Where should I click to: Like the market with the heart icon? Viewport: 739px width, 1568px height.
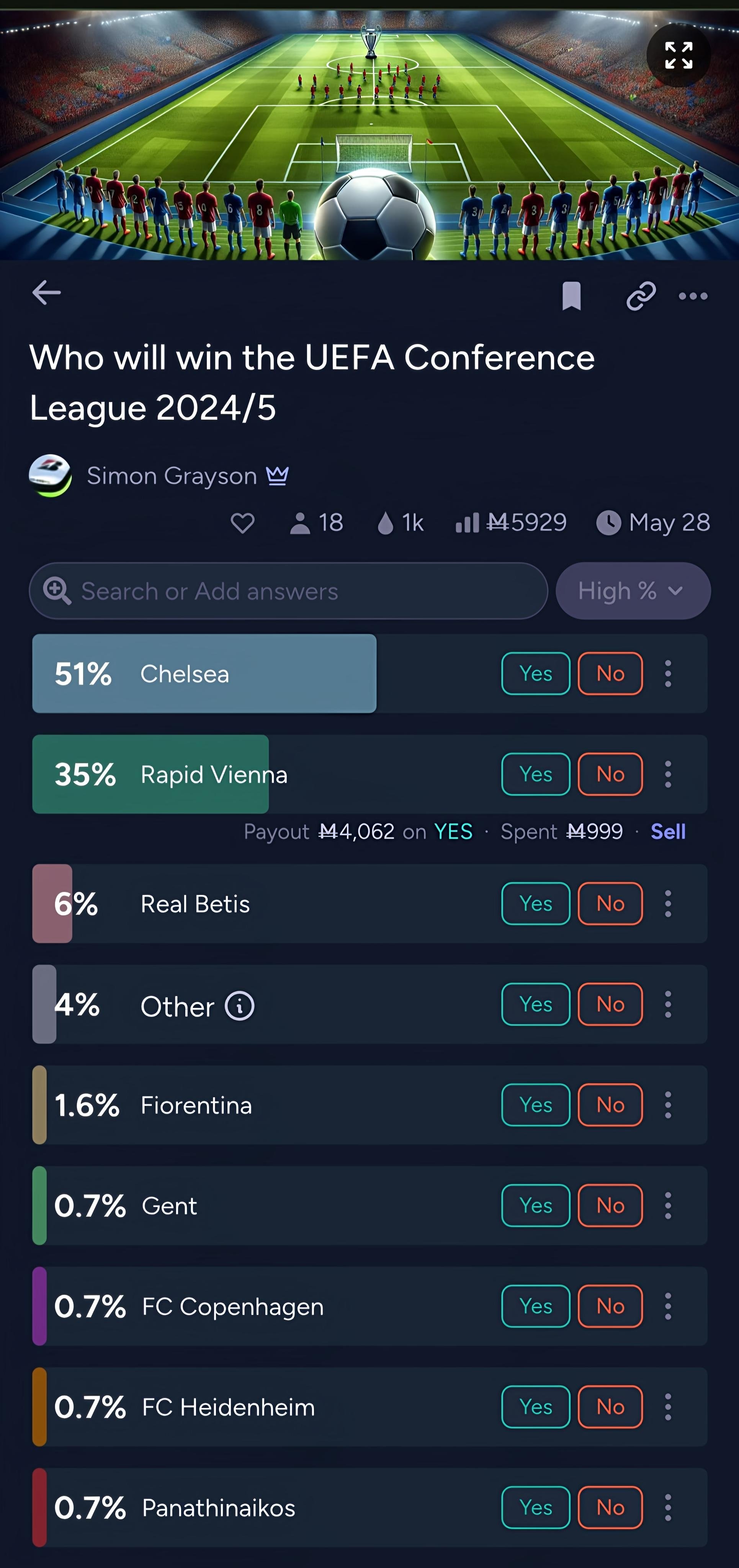242,523
